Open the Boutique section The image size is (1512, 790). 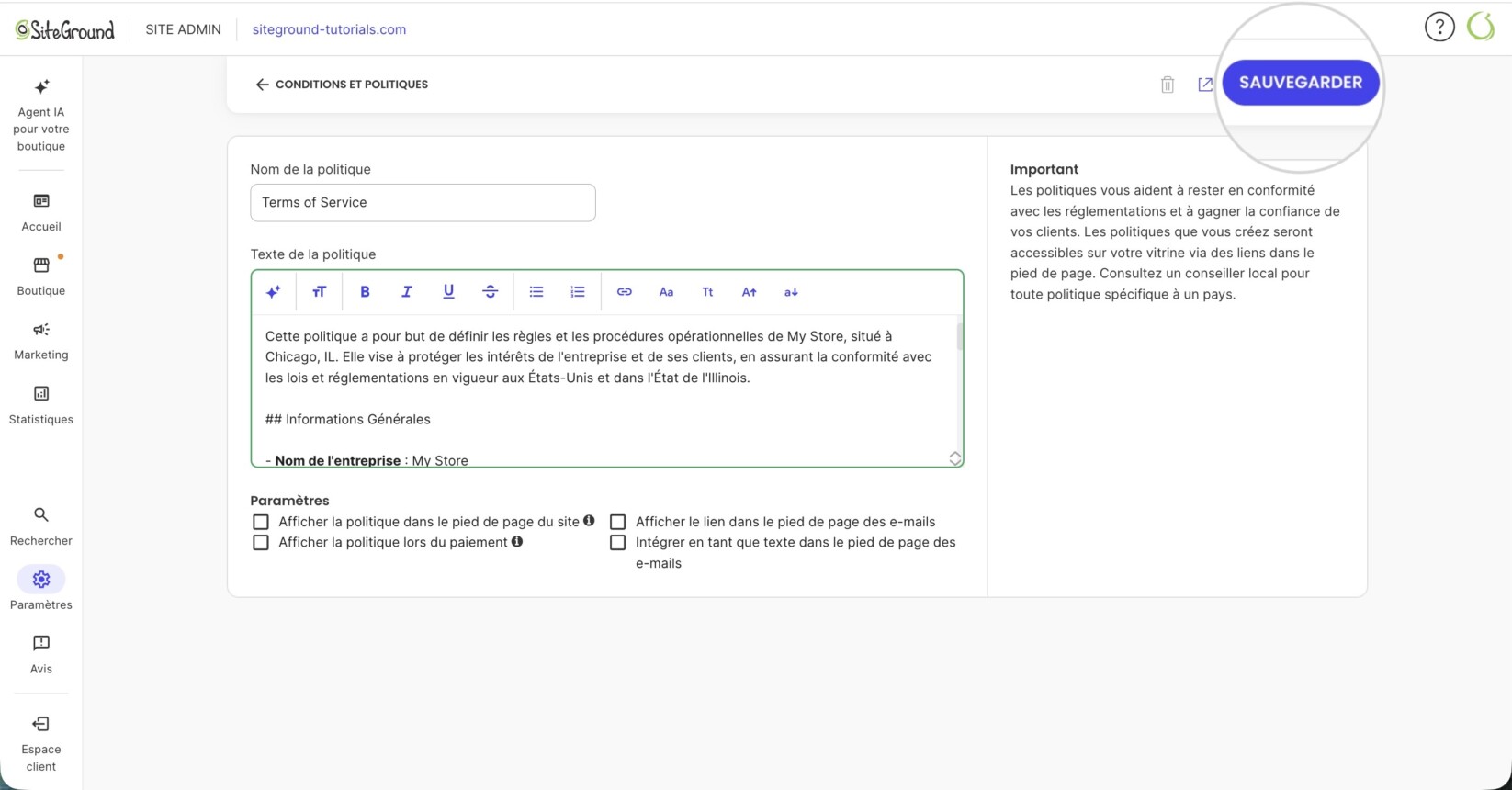pyautogui.click(x=41, y=276)
